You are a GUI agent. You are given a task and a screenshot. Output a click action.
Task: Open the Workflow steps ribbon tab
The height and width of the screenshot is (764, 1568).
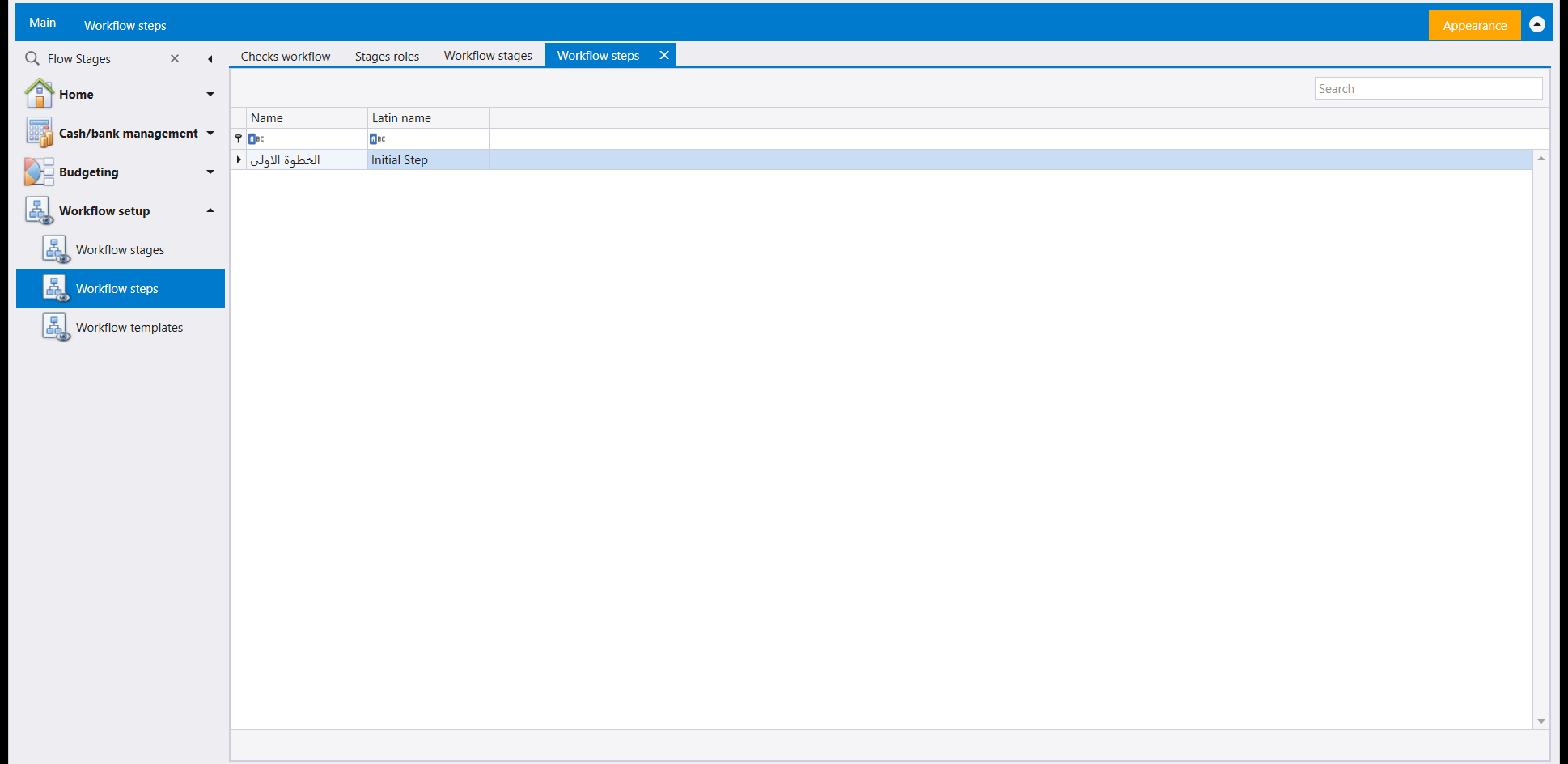pyautogui.click(x=125, y=25)
